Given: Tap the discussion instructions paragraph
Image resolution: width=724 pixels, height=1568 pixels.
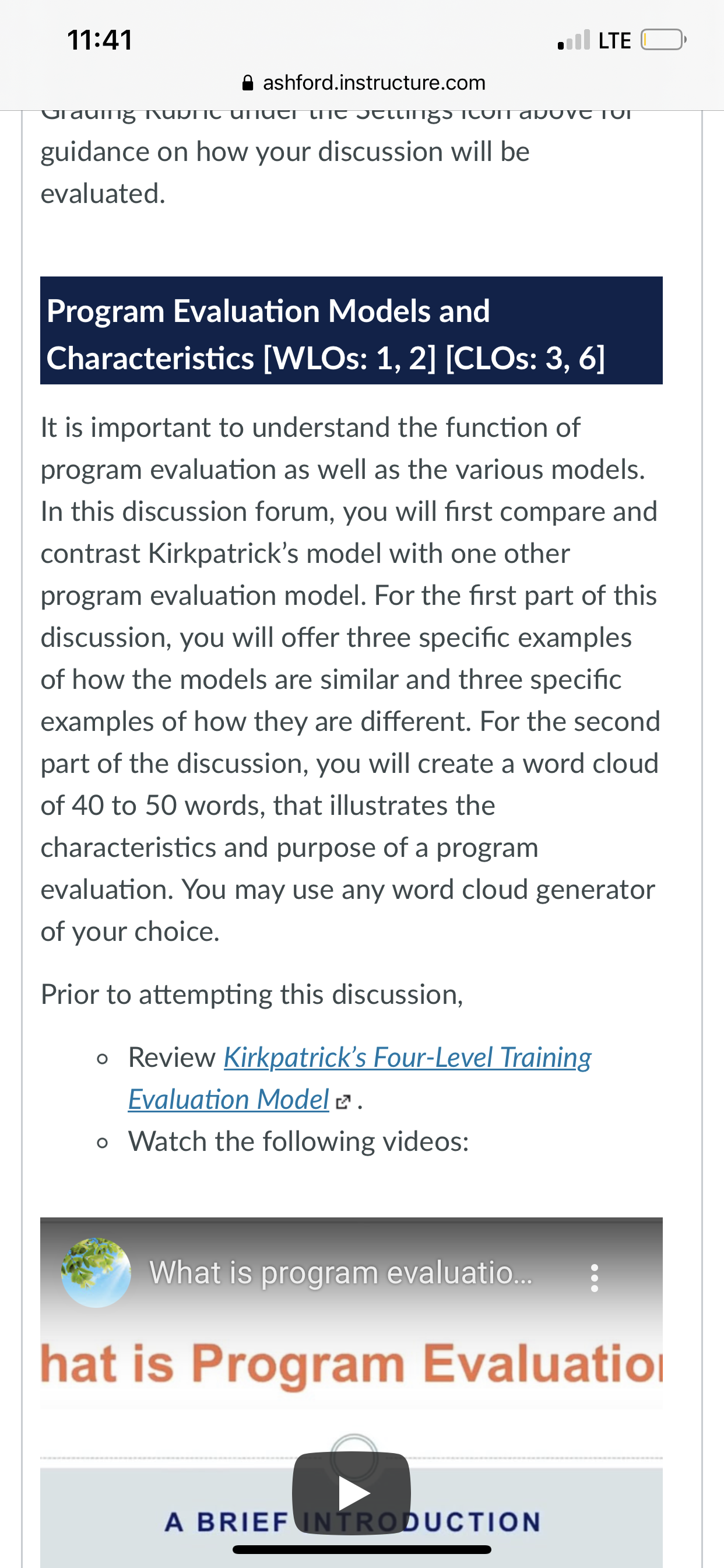Looking at the screenshot, I should [x=350, y=680].
